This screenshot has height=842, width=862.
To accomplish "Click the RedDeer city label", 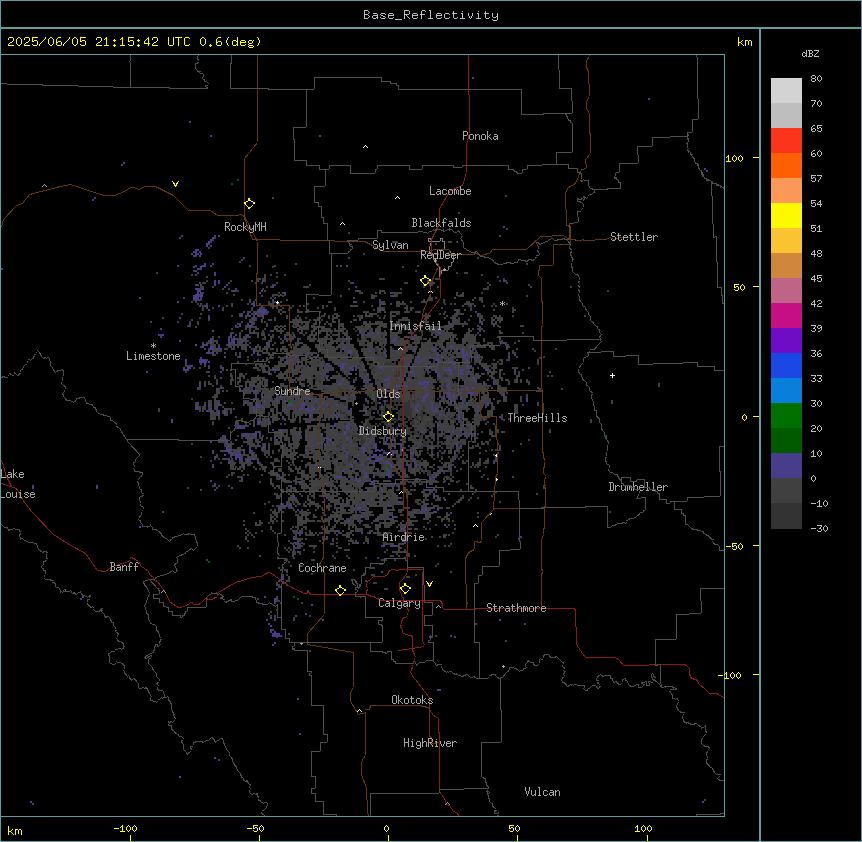I will click(440, 255).
